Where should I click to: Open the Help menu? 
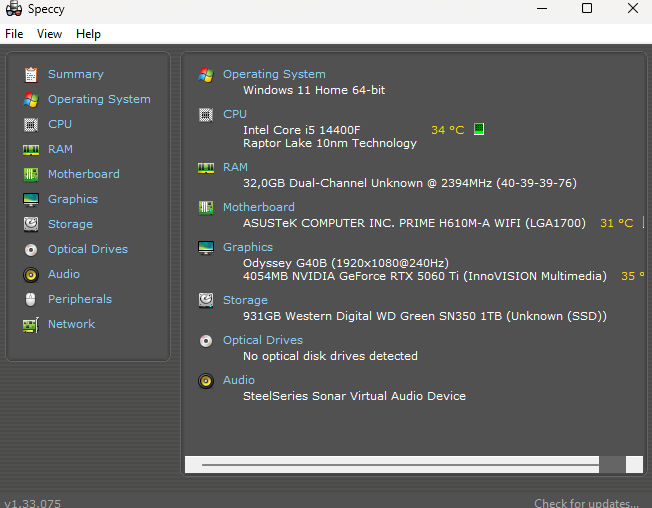pos(88,34)
